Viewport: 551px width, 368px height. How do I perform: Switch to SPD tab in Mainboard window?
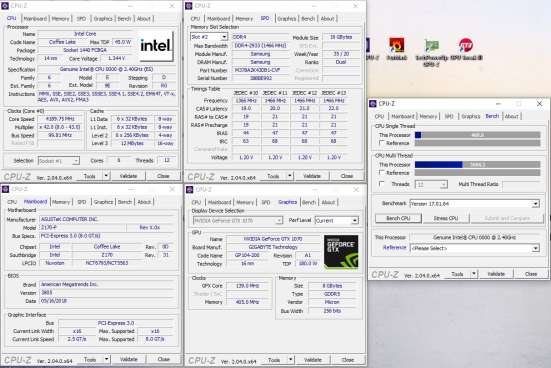(x=82, y=202)
